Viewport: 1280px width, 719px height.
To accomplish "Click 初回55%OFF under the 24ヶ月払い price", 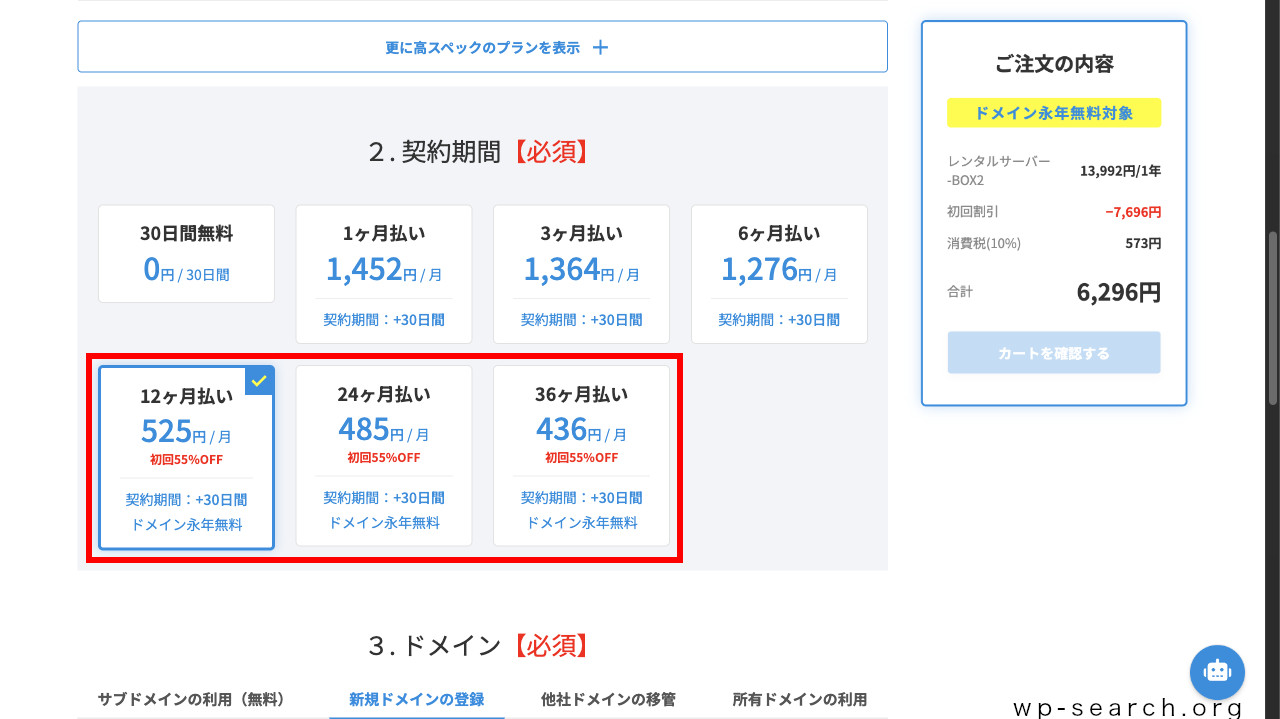I will [x=384, y=457].
